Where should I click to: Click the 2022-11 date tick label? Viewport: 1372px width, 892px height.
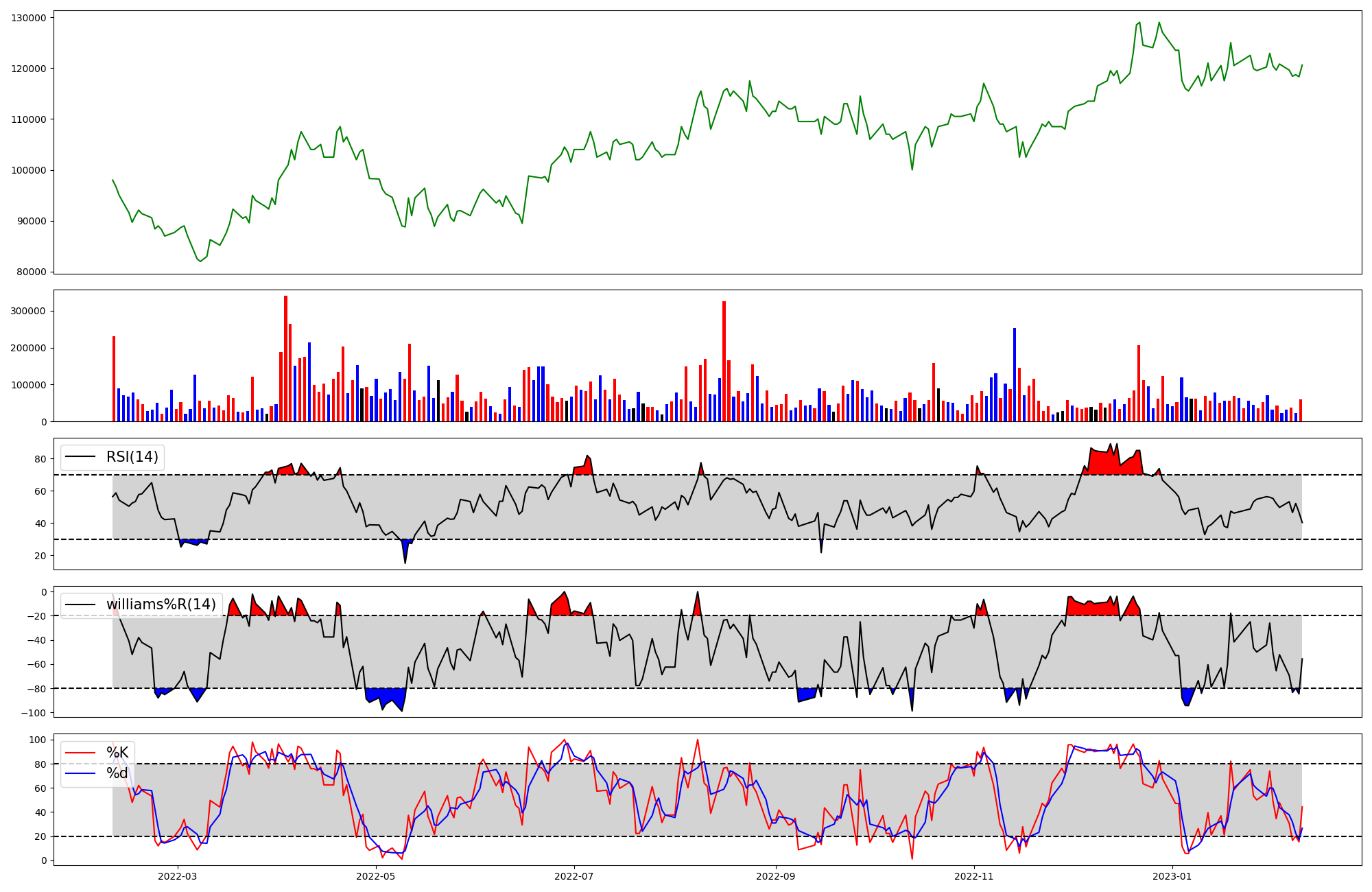tap(973, 876)
